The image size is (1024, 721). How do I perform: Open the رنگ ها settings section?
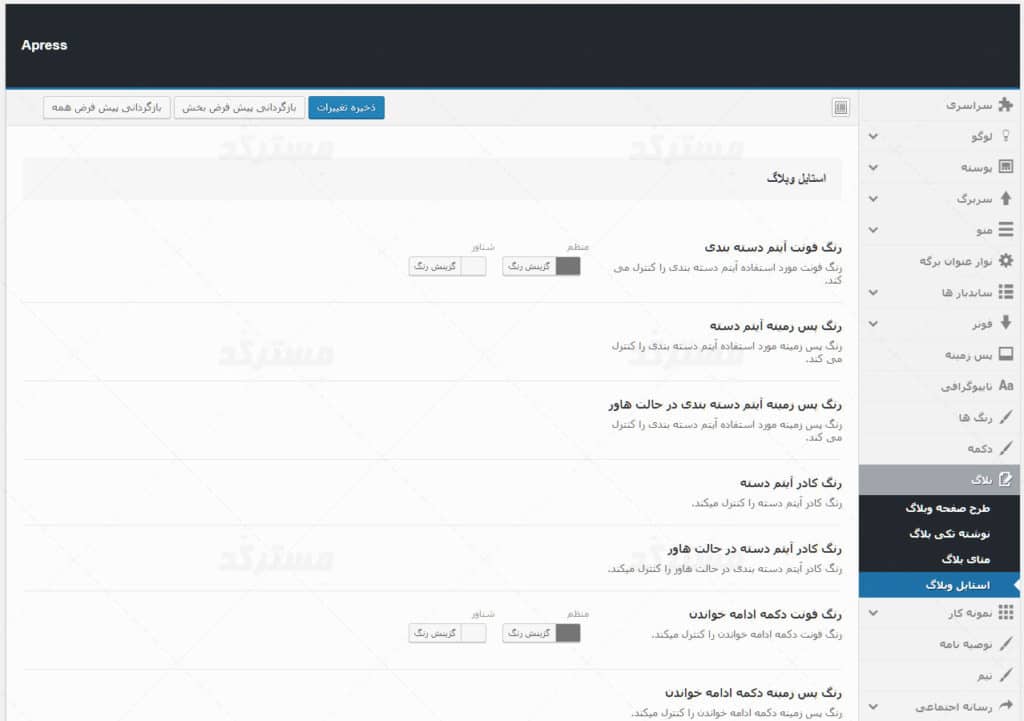tap(939, 417)
